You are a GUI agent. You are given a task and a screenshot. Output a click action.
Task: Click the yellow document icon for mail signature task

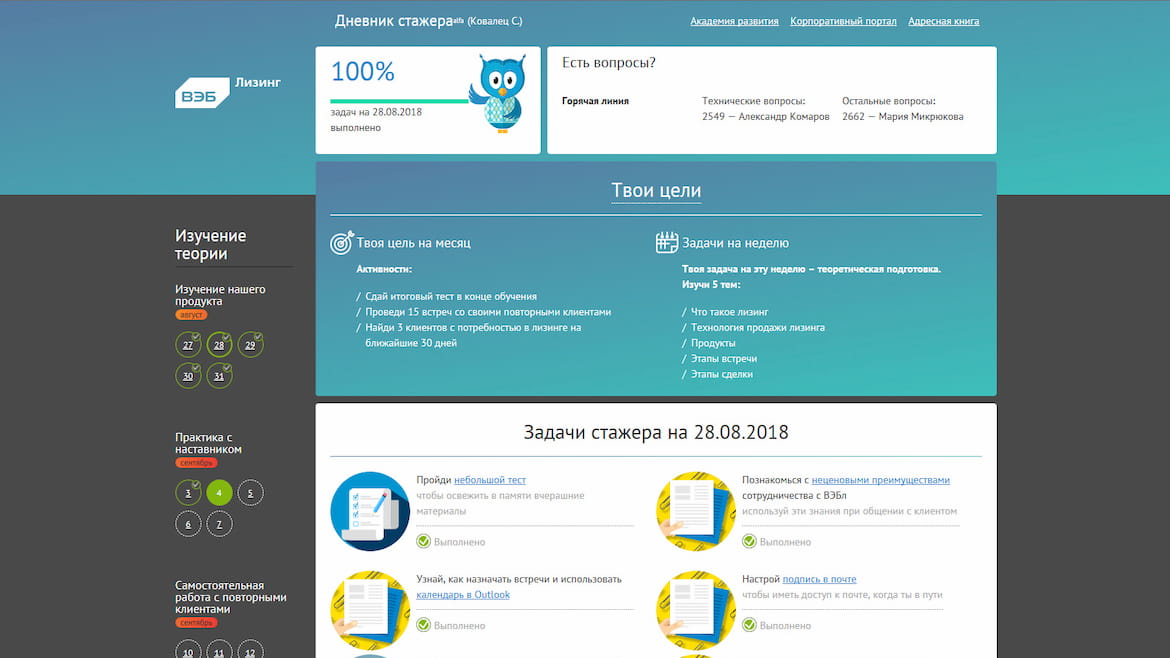click(x=695, y=610)
